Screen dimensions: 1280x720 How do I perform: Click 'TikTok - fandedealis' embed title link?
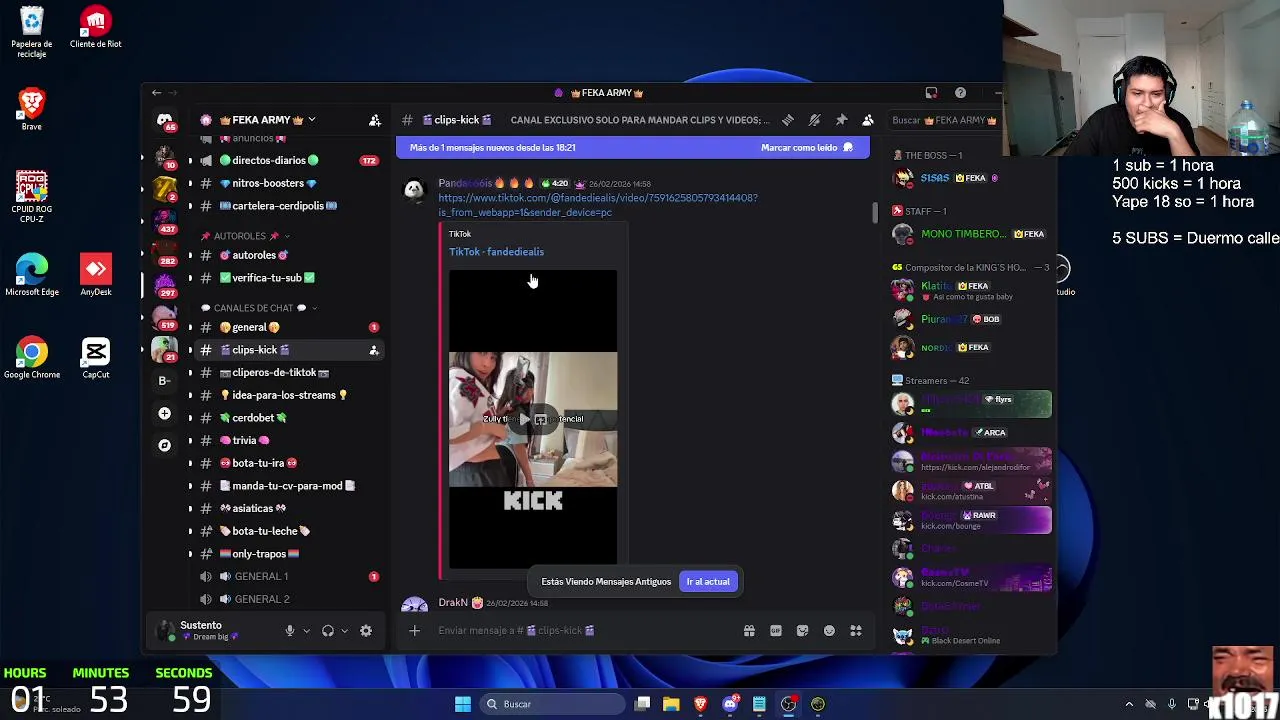click(496, 252)
